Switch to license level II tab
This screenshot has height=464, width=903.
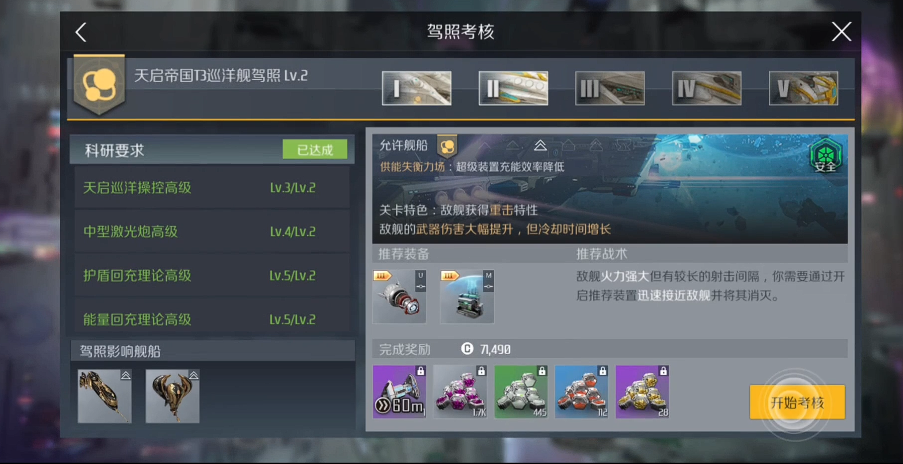513,88
